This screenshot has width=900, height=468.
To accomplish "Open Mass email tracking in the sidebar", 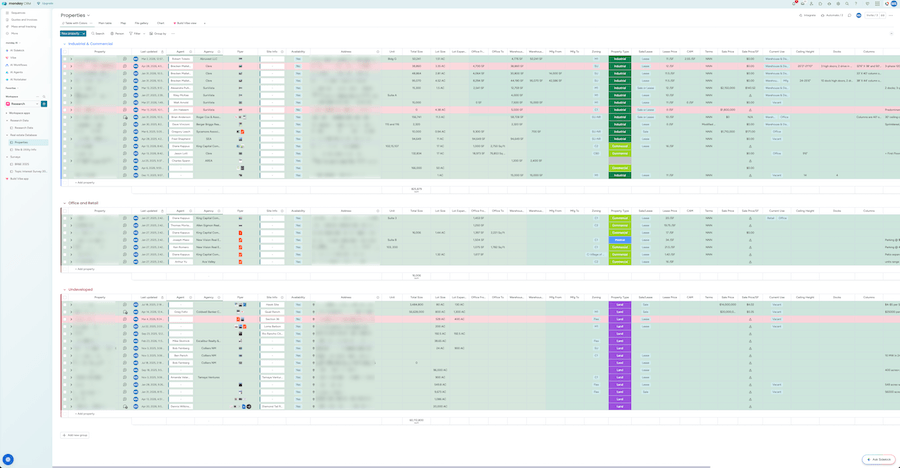I will click(x=24, y=26).
